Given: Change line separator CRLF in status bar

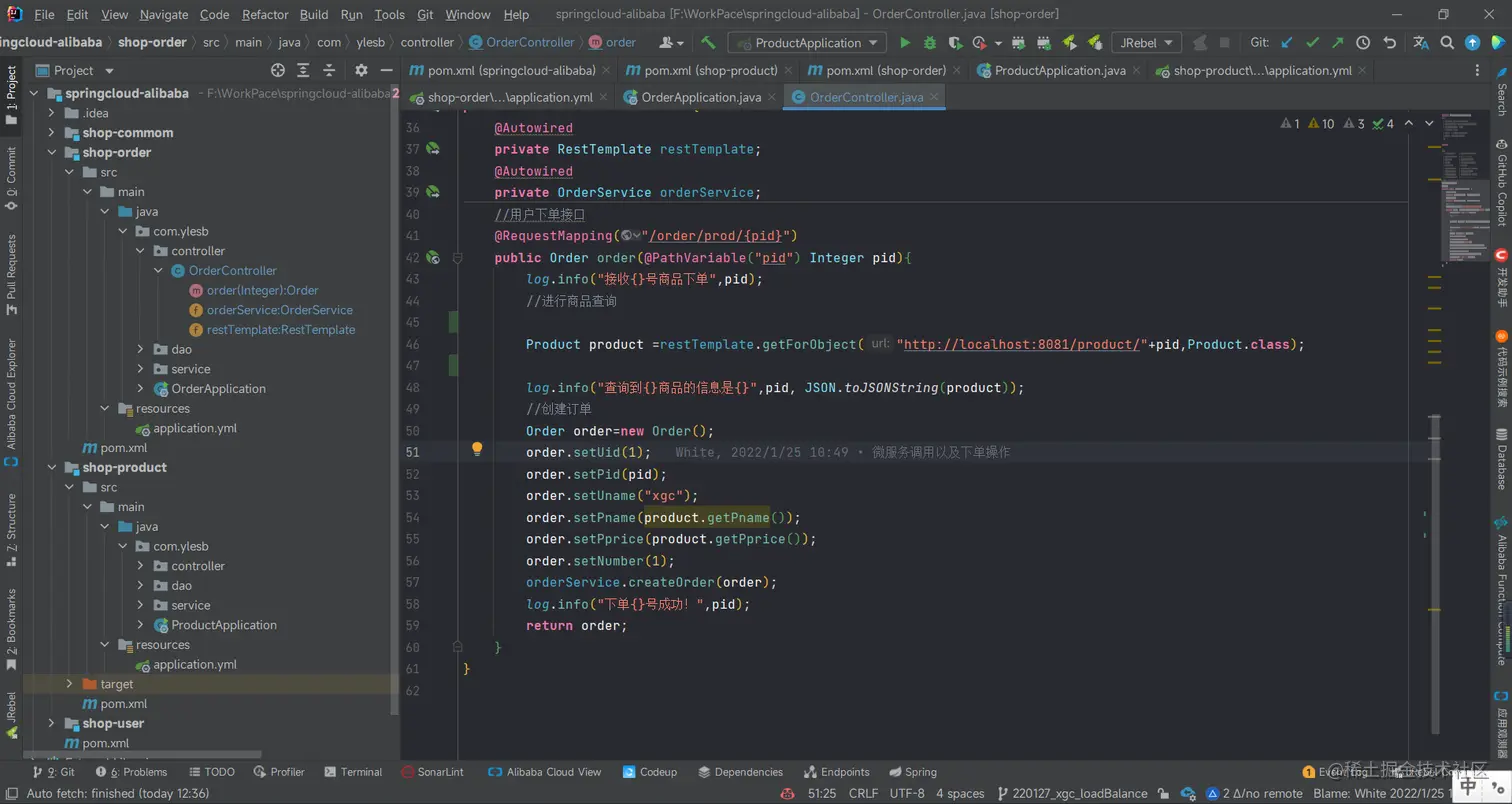Looking at the screenshot, I should pos(863,793).
